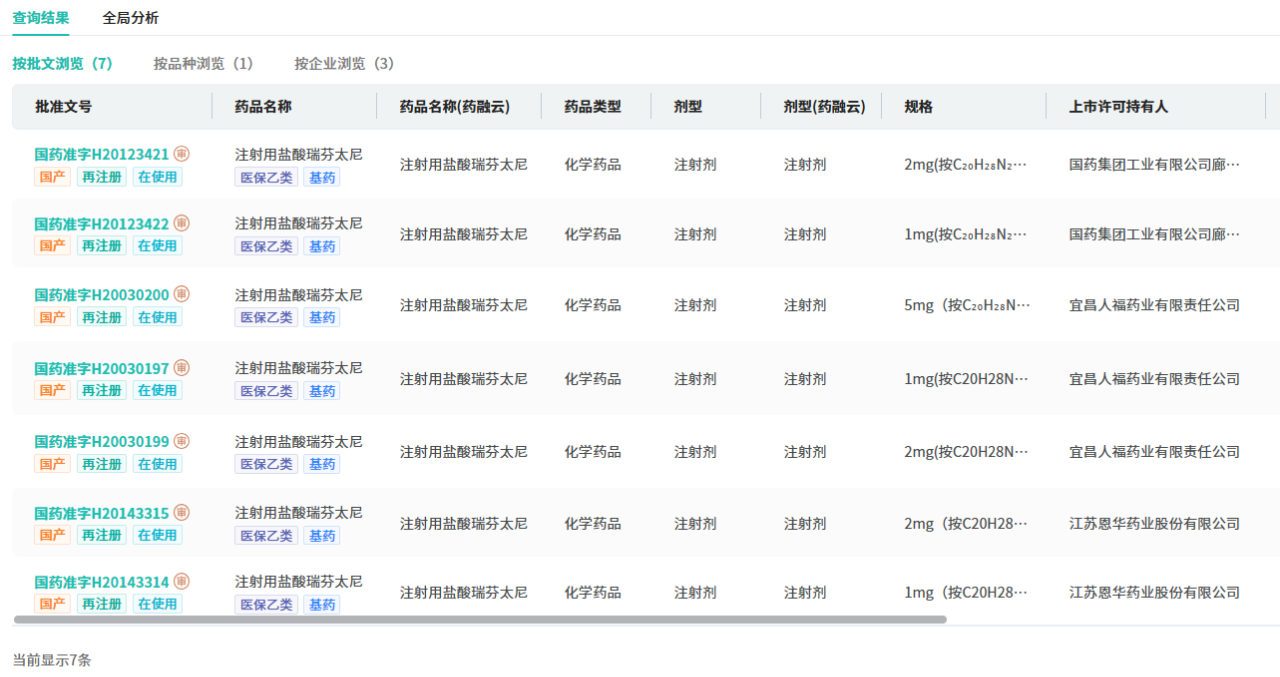Click the 审 icon beside 国药准字H20030199
Viewport: 1280px width, 677px height.
(x=181, y=441)
